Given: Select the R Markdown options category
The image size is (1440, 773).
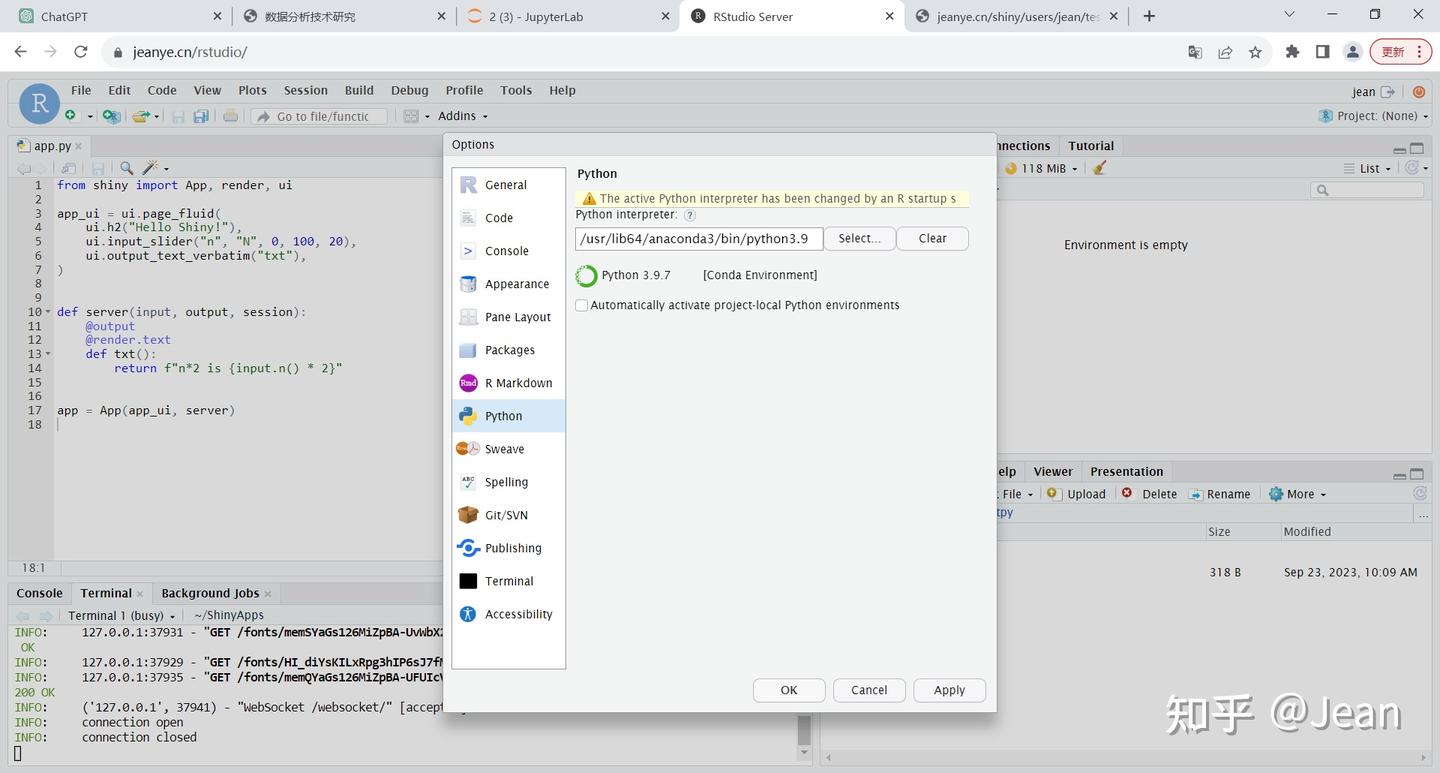Looking at the screenshot, I should (x=508, y=383).
